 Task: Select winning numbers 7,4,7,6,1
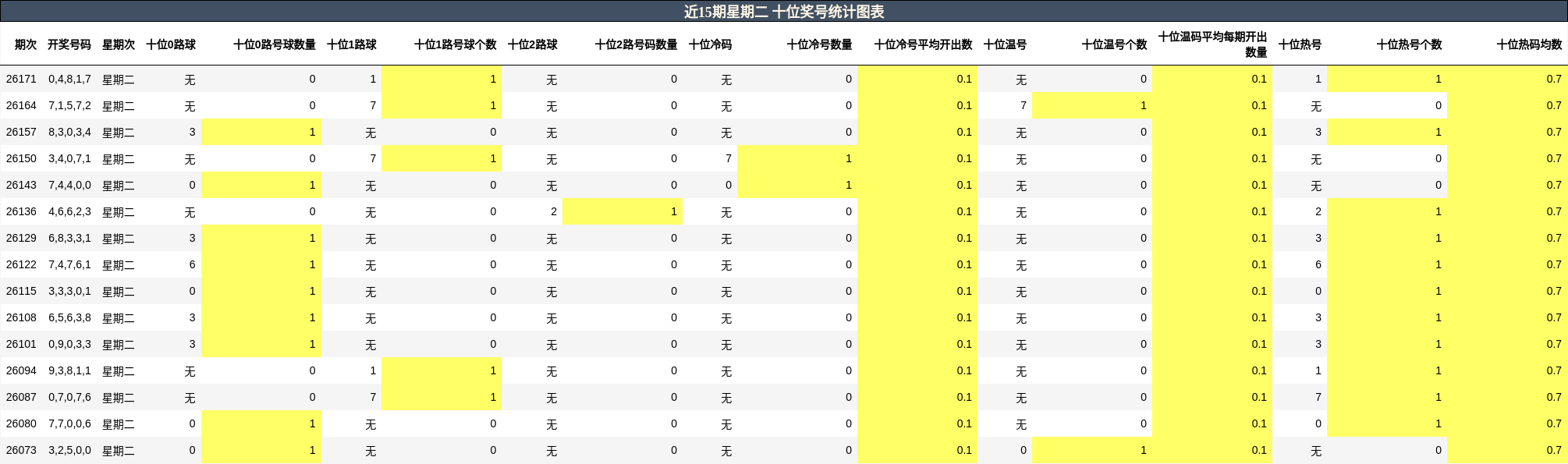coord(69,264)
